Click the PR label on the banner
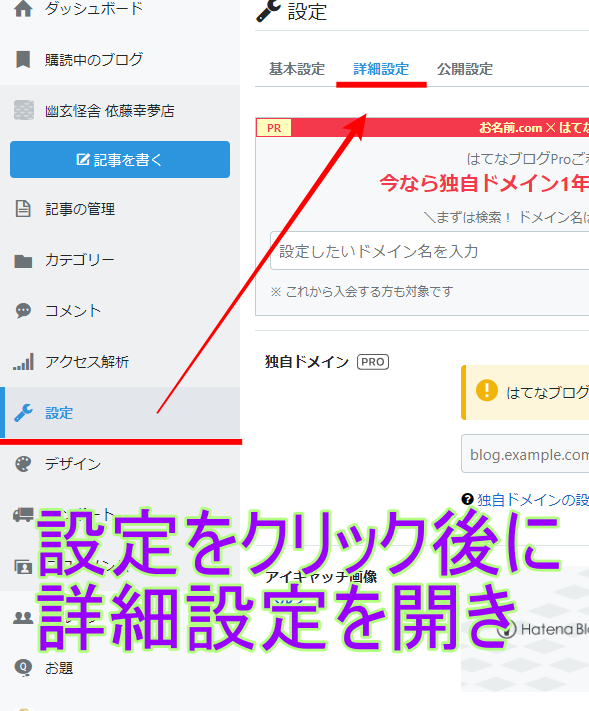 click(274, 128)
